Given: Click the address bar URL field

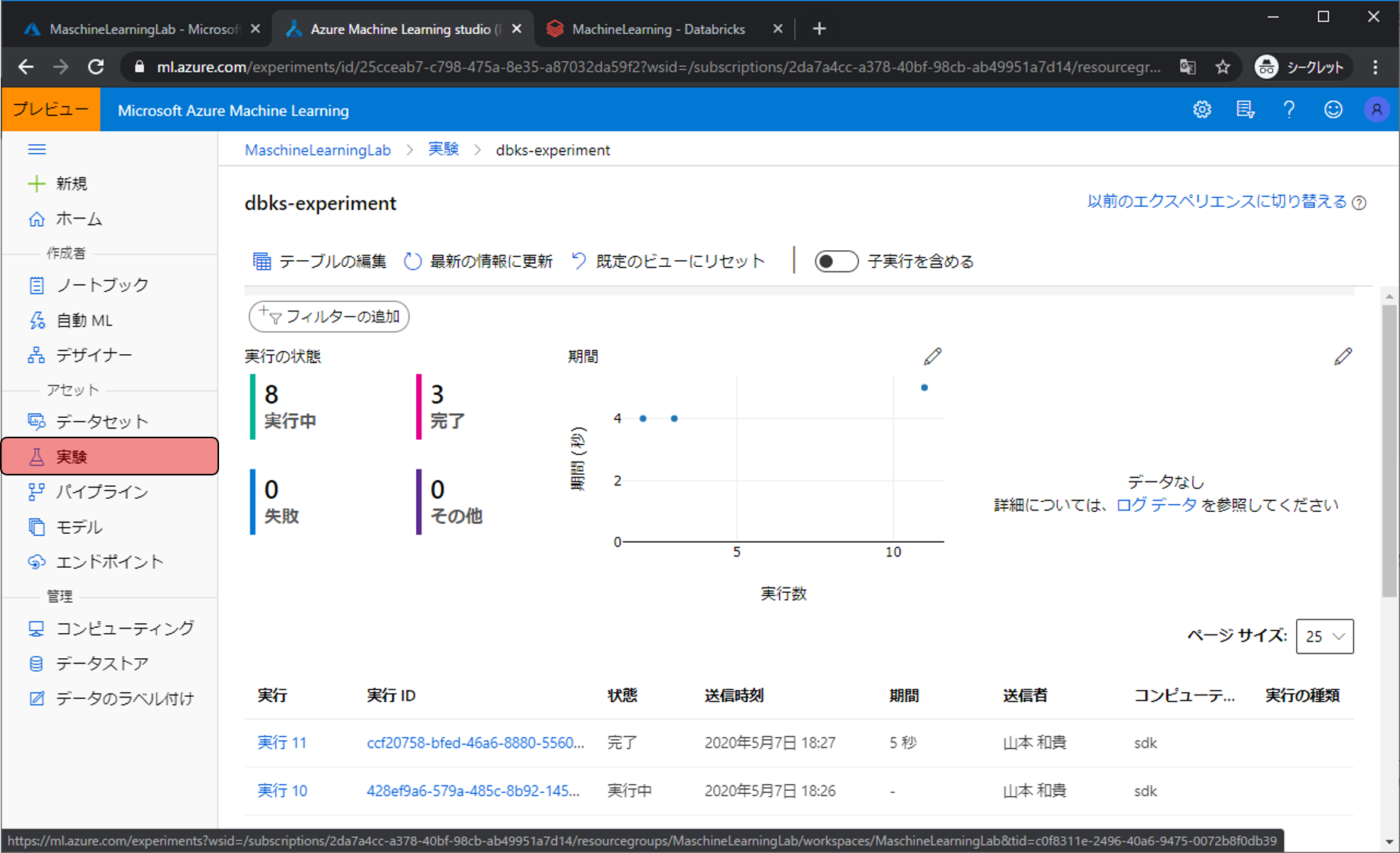Looking at the screenshot, I should point(658,67).
